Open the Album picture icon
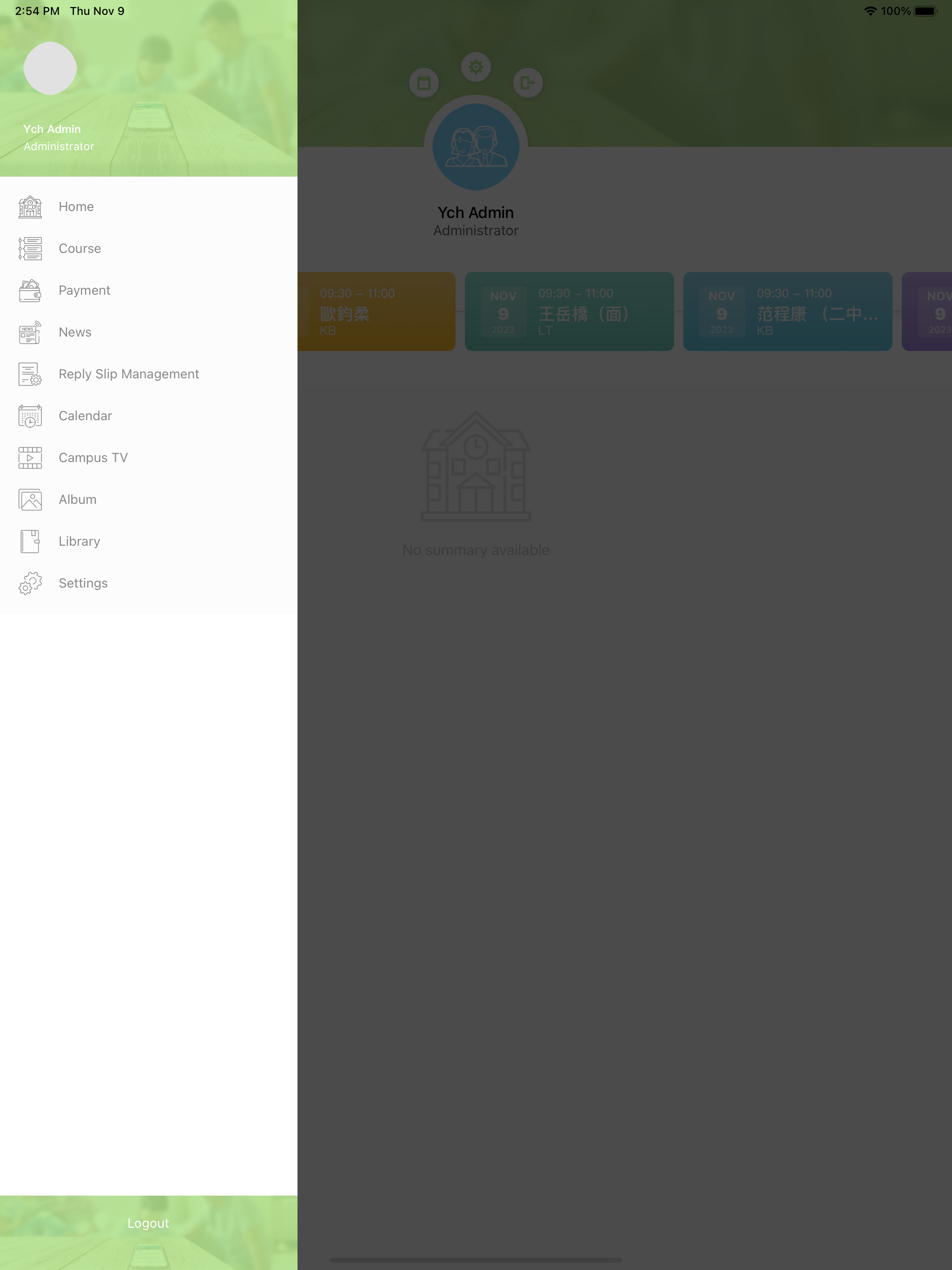The width and height of the screenshot is (952, 1270). click(x=30, y=500)
